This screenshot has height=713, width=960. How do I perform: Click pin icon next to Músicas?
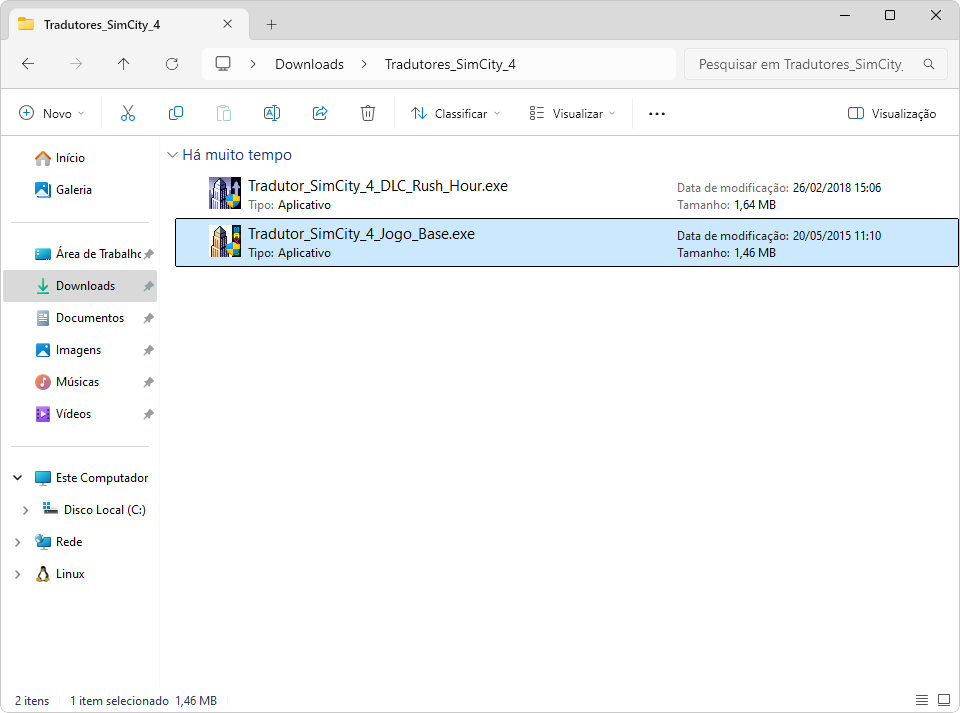148,382
